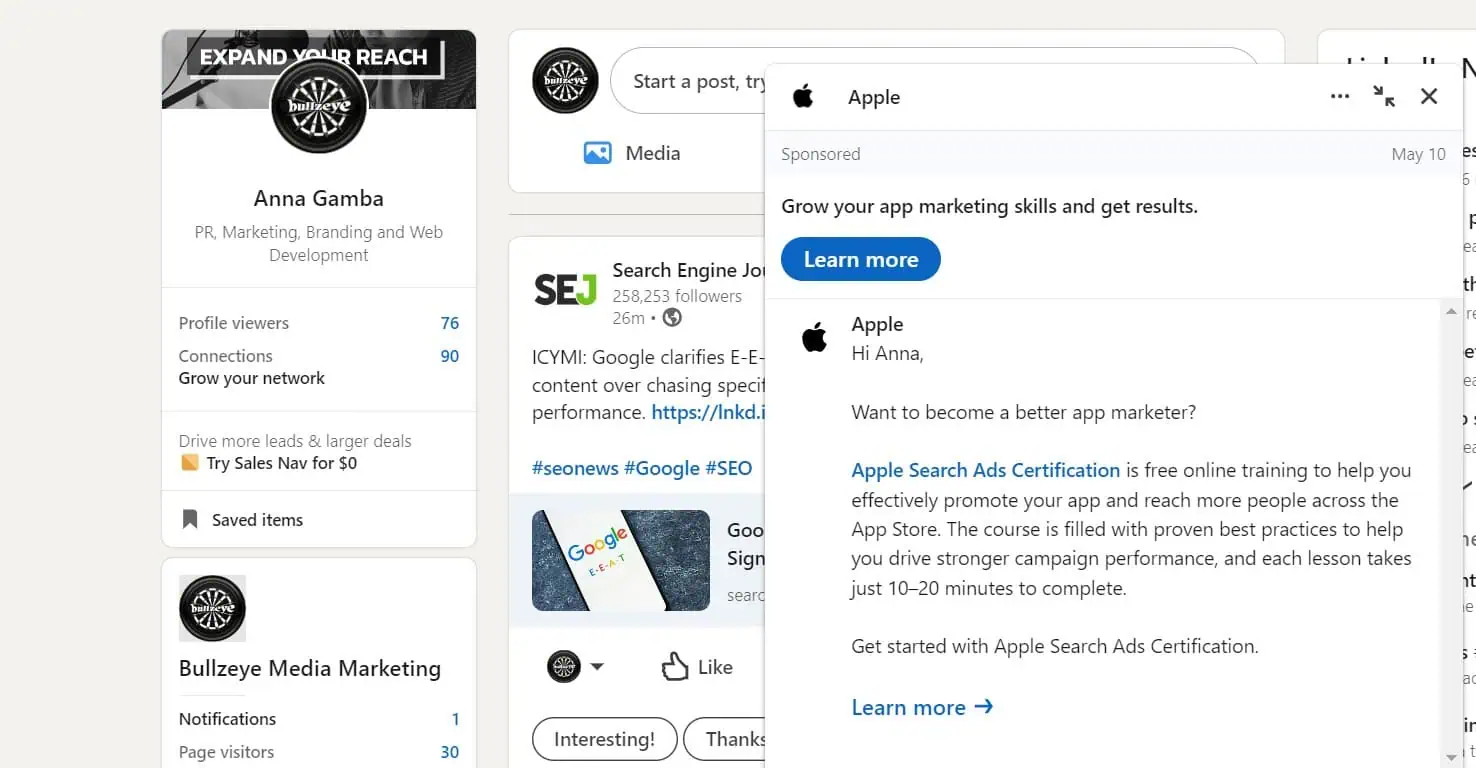1476x768 pixels.
Task: Open the Google E-E-A-T article thumbnail
Action: coord(621,560)
